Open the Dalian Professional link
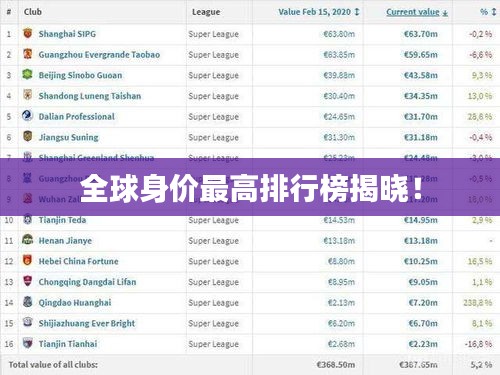This screenshot has height=375, width=500. (77, 117)
